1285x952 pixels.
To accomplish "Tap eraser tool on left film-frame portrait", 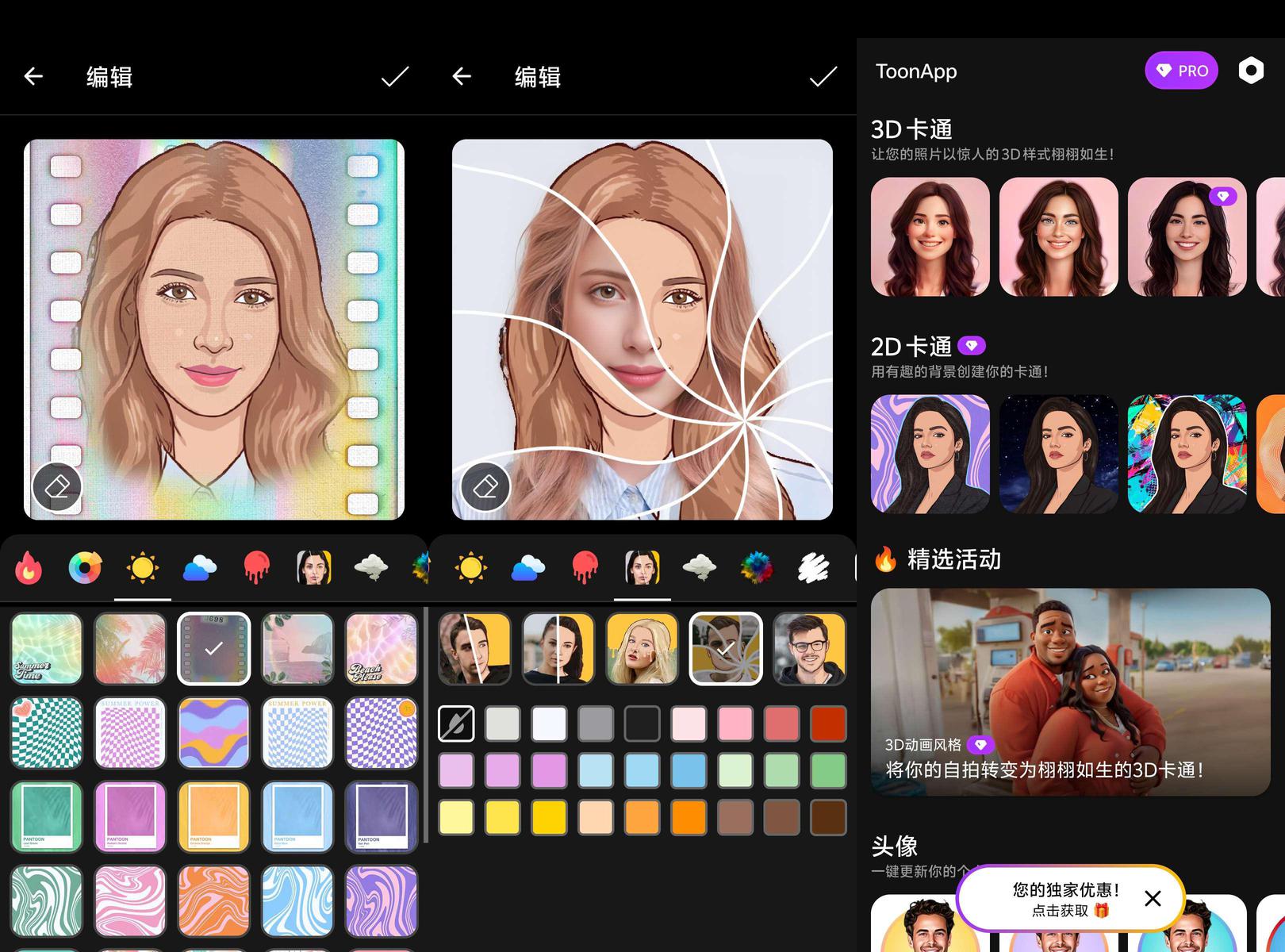I will point(57,486).
